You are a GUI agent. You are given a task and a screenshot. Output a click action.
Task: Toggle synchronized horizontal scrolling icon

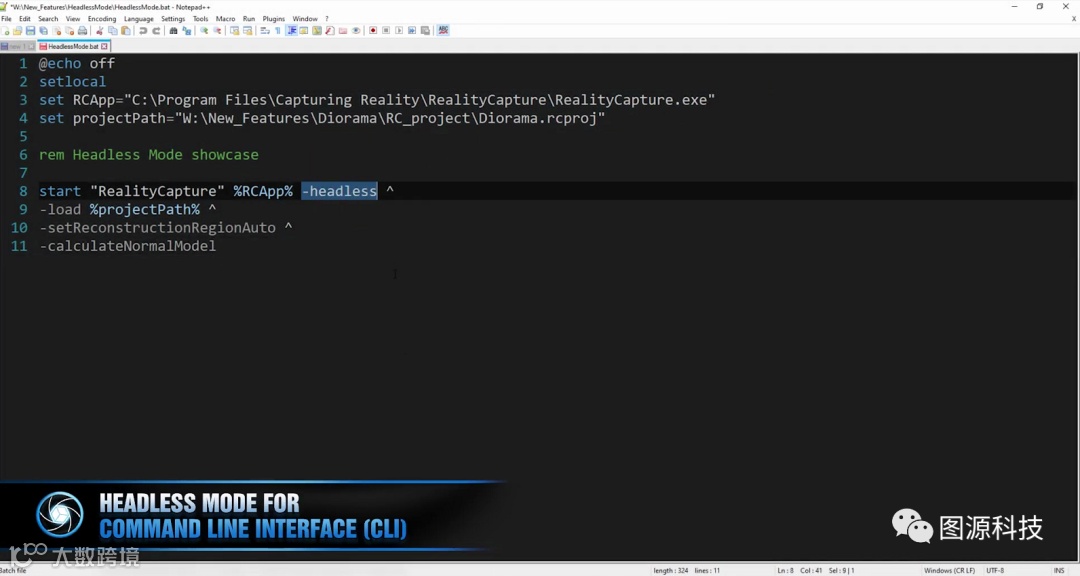pyautogui.click(x=247, y=30)
